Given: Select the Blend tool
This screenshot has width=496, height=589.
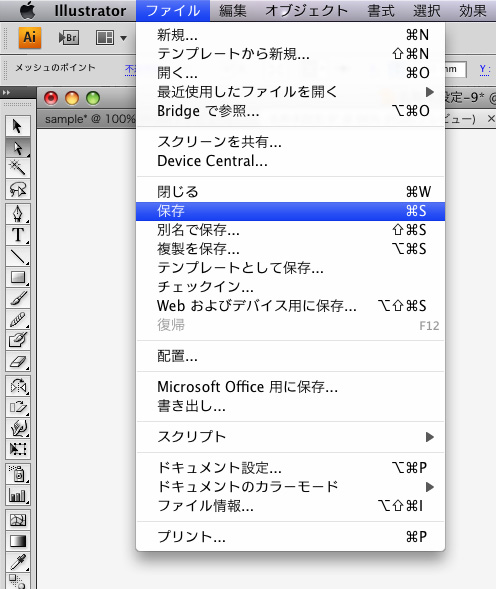Looking at the screenshot, I should [x=18, y=581].
